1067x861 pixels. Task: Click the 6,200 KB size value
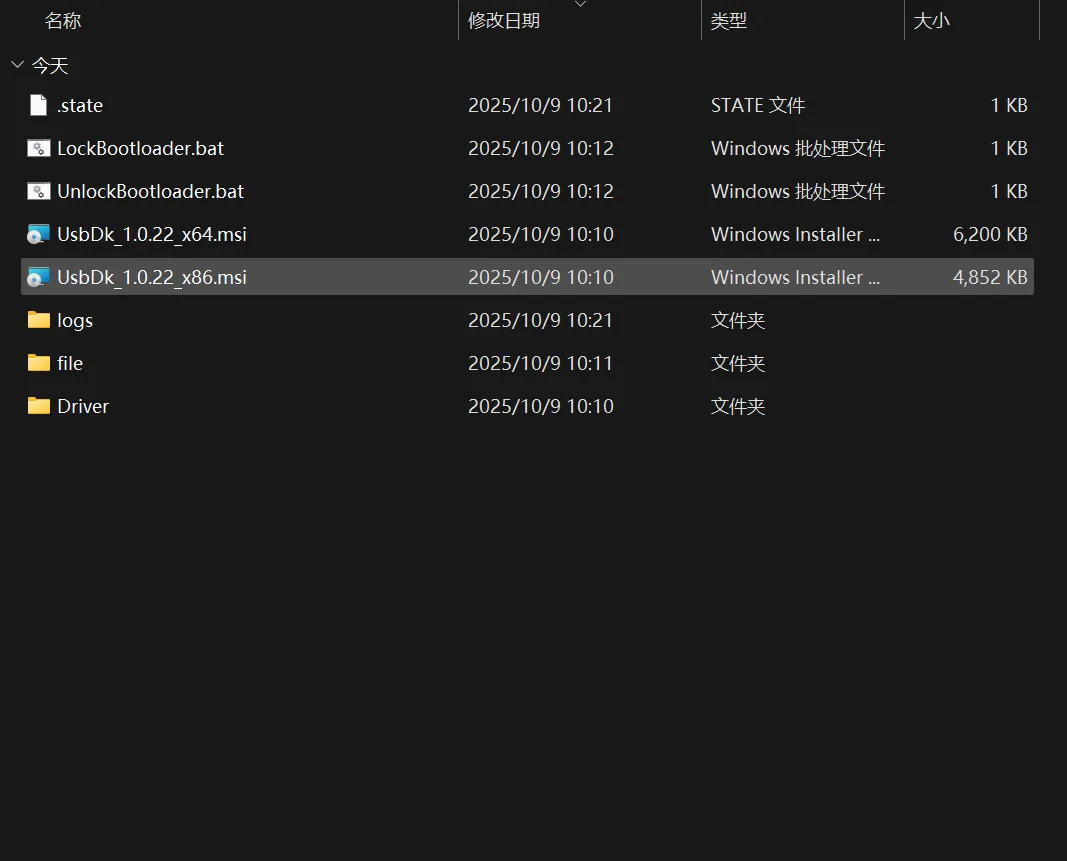[990, 234]
